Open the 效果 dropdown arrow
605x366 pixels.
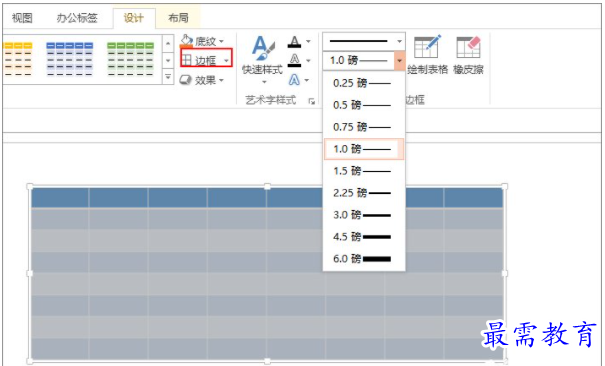(221, 80)
